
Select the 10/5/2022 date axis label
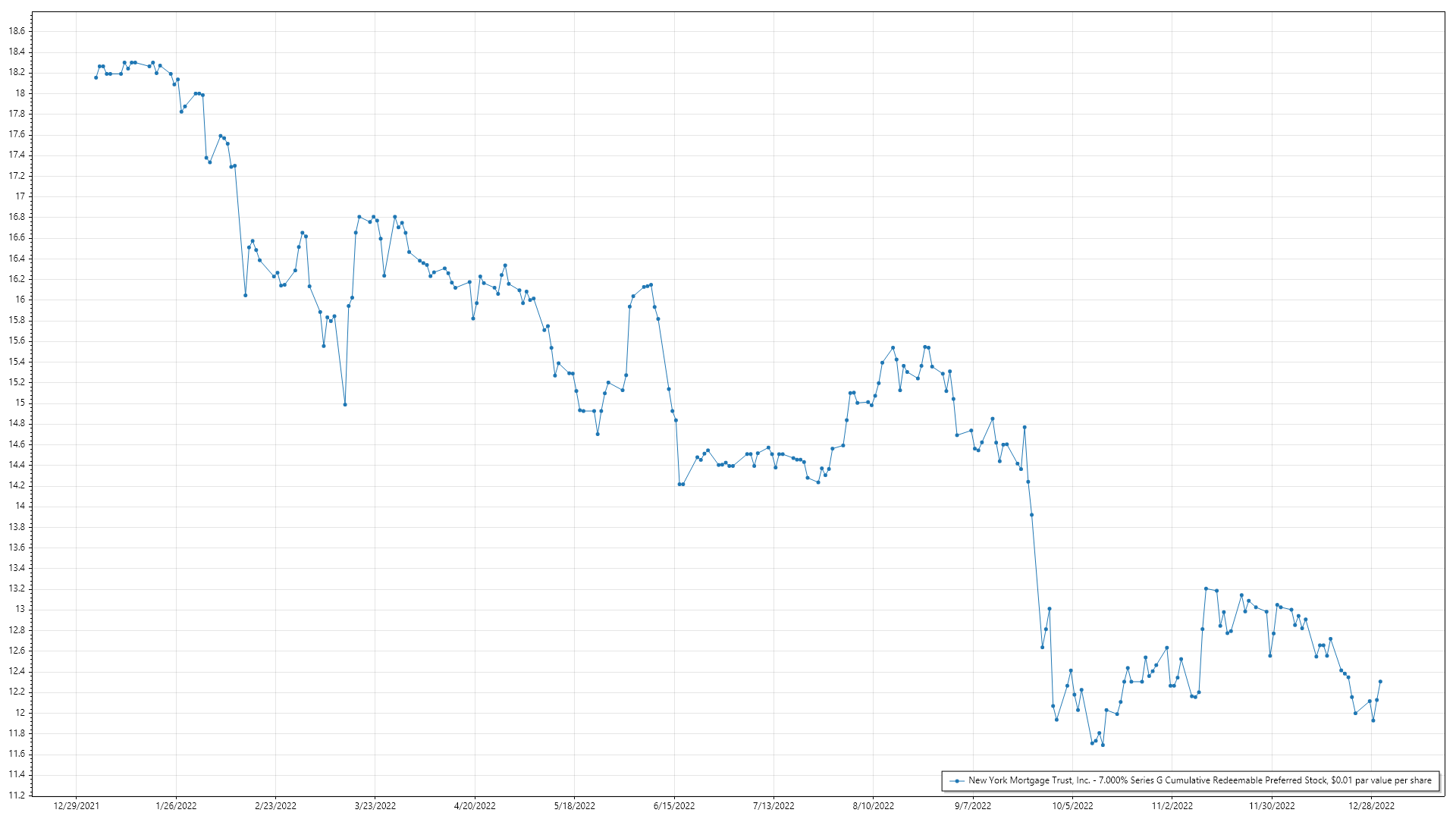1072,806
